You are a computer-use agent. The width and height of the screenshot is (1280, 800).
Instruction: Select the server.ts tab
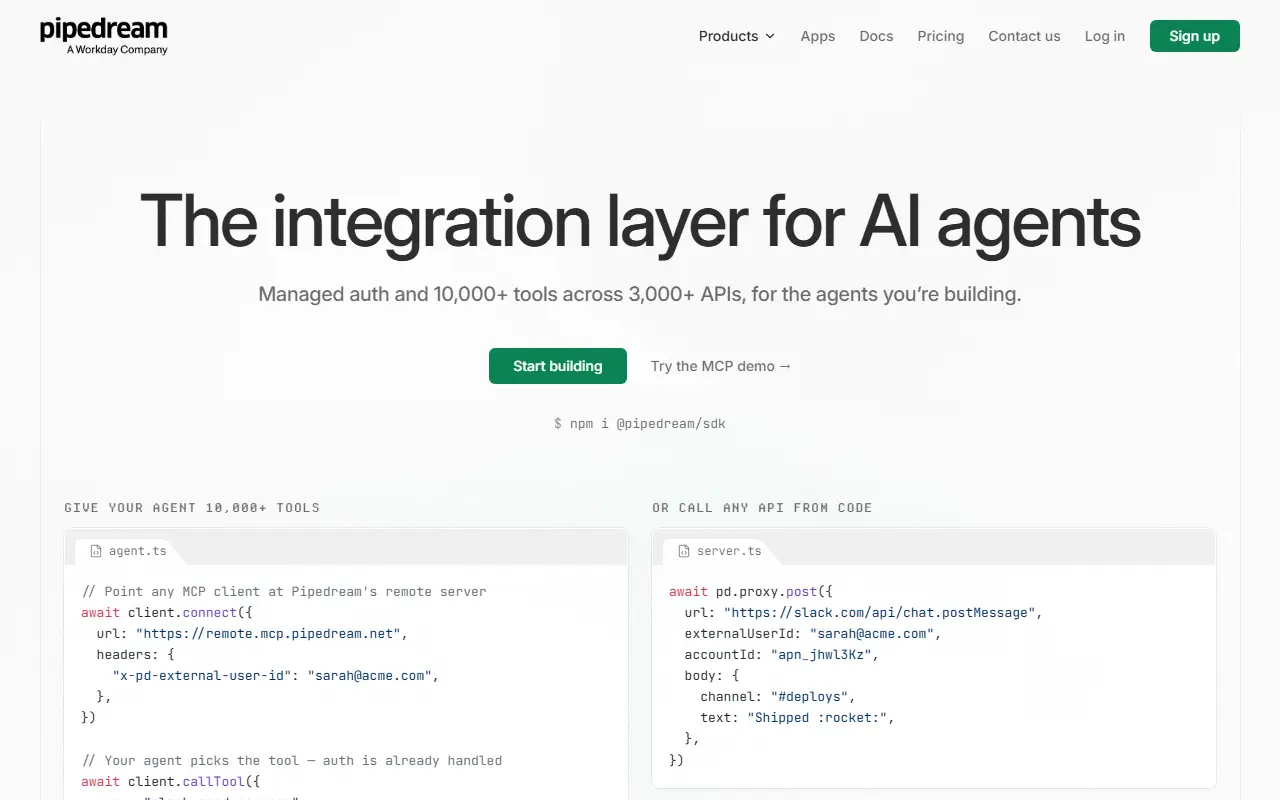[719, 551]
